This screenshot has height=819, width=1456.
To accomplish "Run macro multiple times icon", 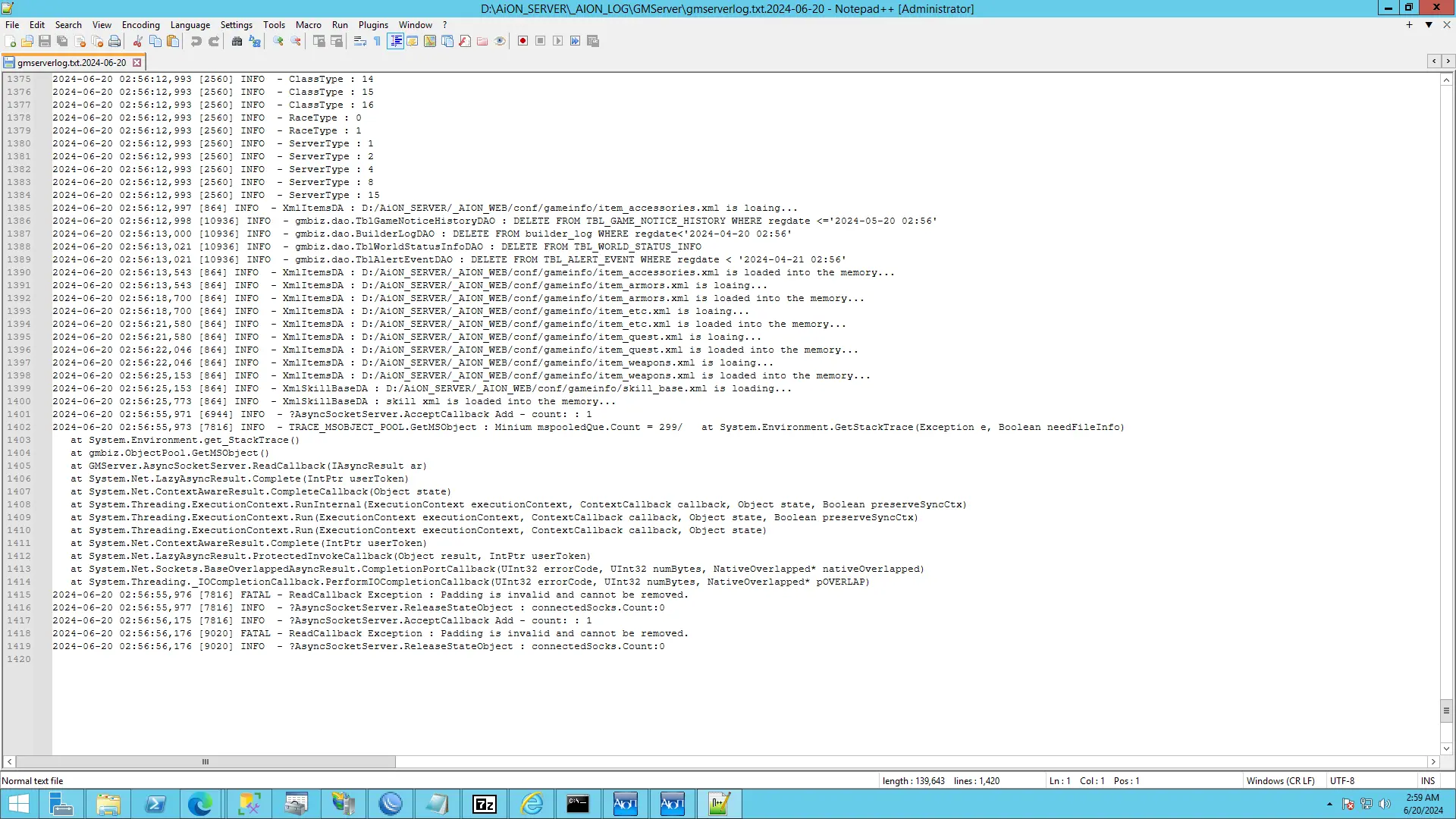I will pos(575,41).
